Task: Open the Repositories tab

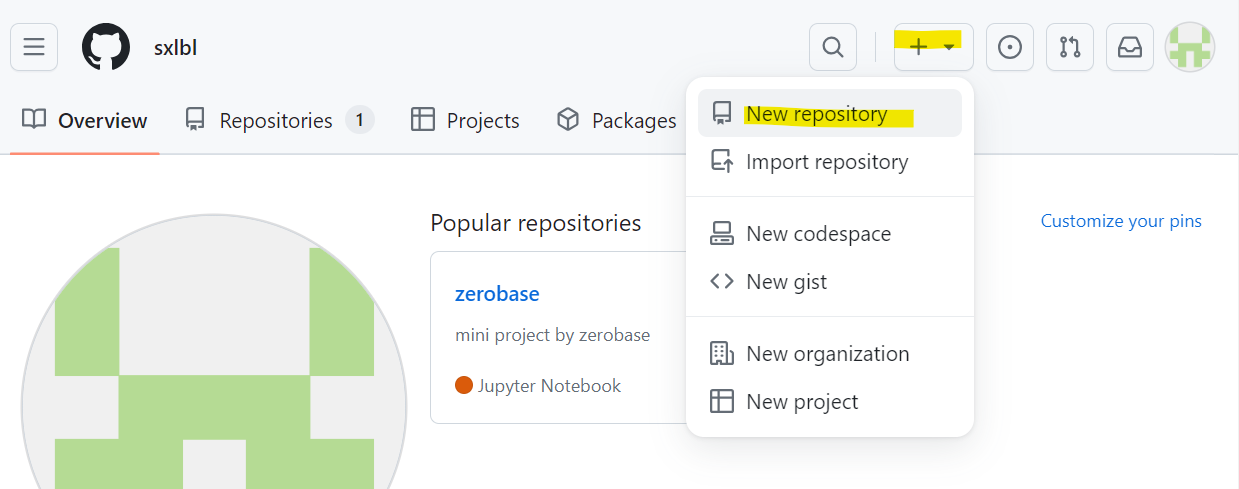Action: (278, 121)
